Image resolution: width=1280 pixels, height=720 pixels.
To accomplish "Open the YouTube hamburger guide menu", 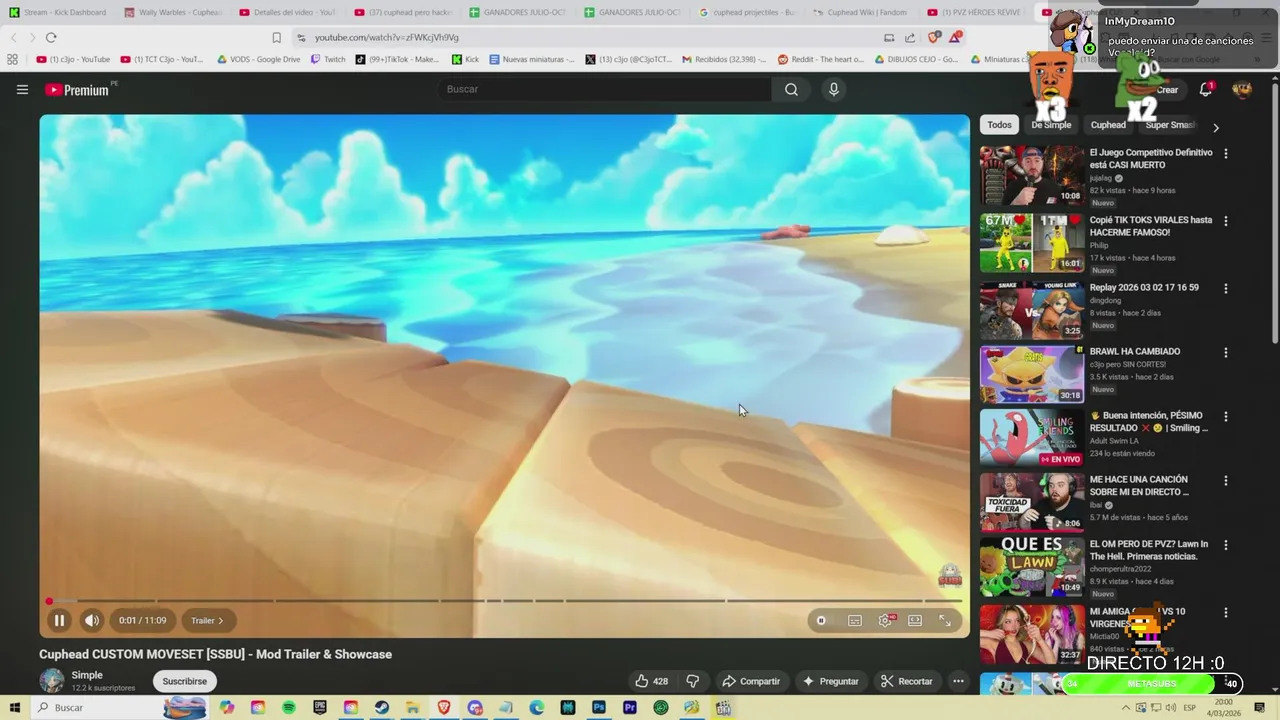I will [22, 90].
